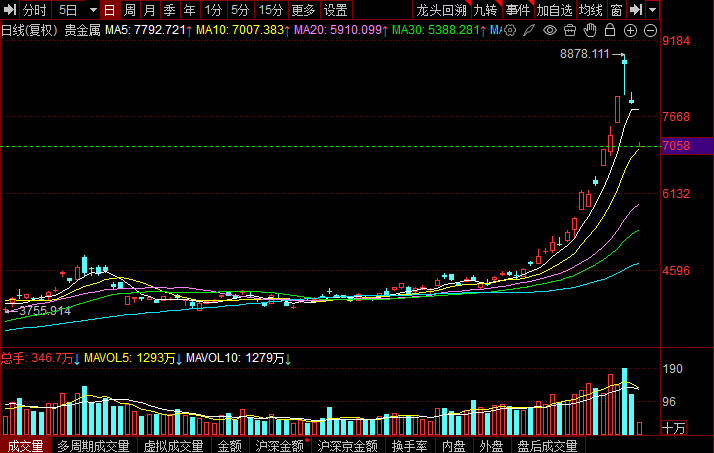Click the 8878.111 high price marker
714x453 pixels.
(585, 54)
